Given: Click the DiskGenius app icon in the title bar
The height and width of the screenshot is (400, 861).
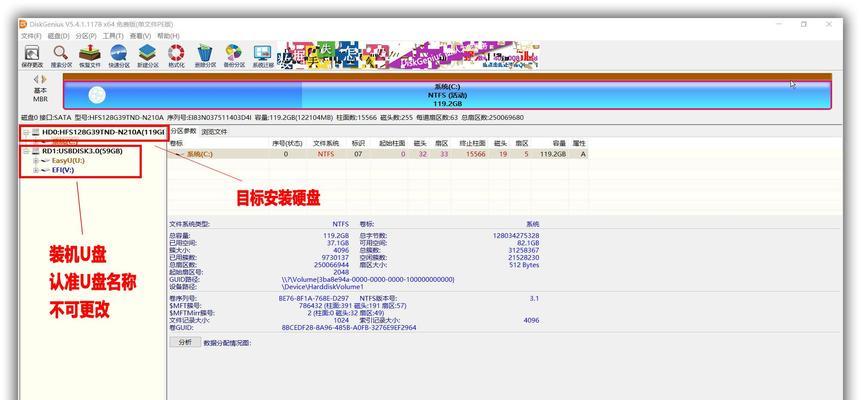Looking at the screenshot, I should [x=23, y=24].
